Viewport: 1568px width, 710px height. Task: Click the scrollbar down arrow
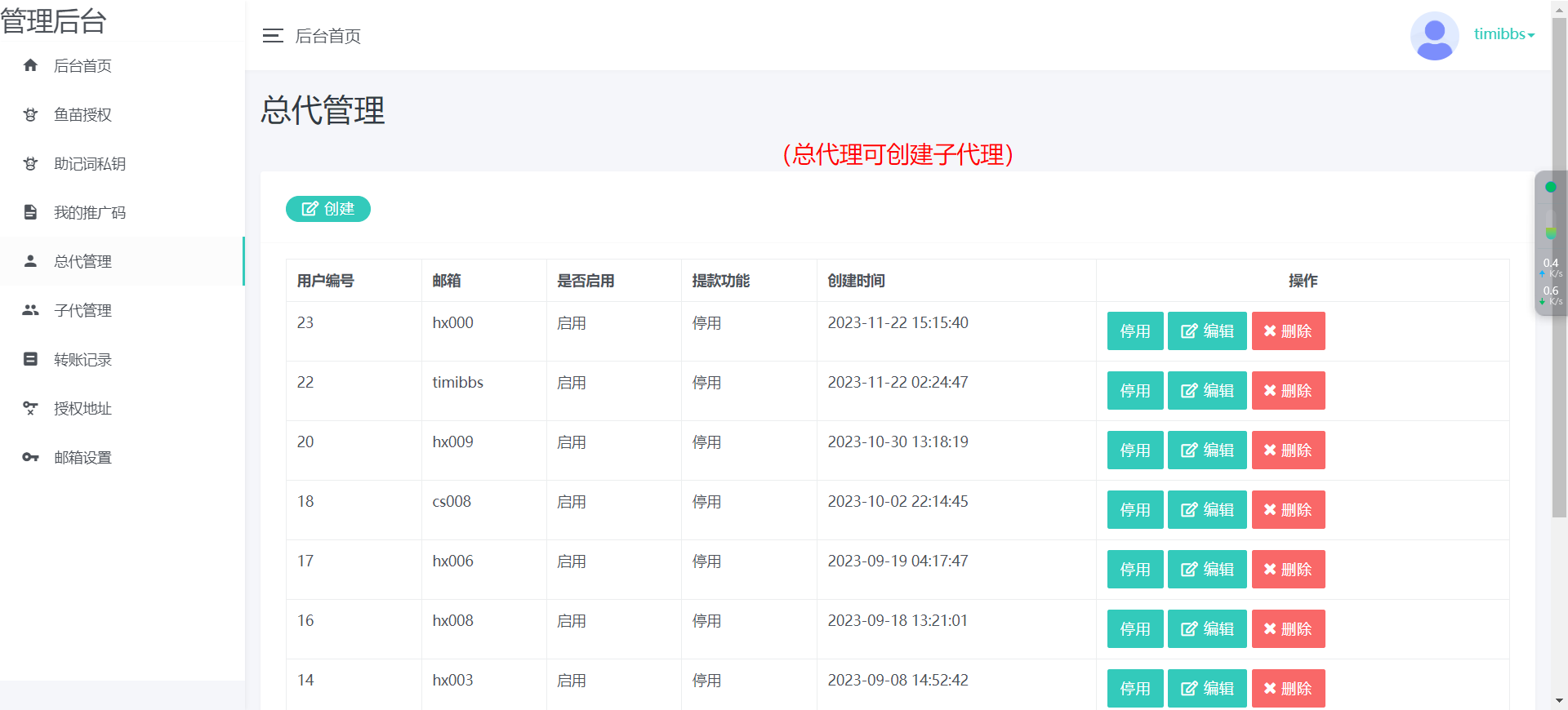pyautogui.click(x=1559, y=701)
